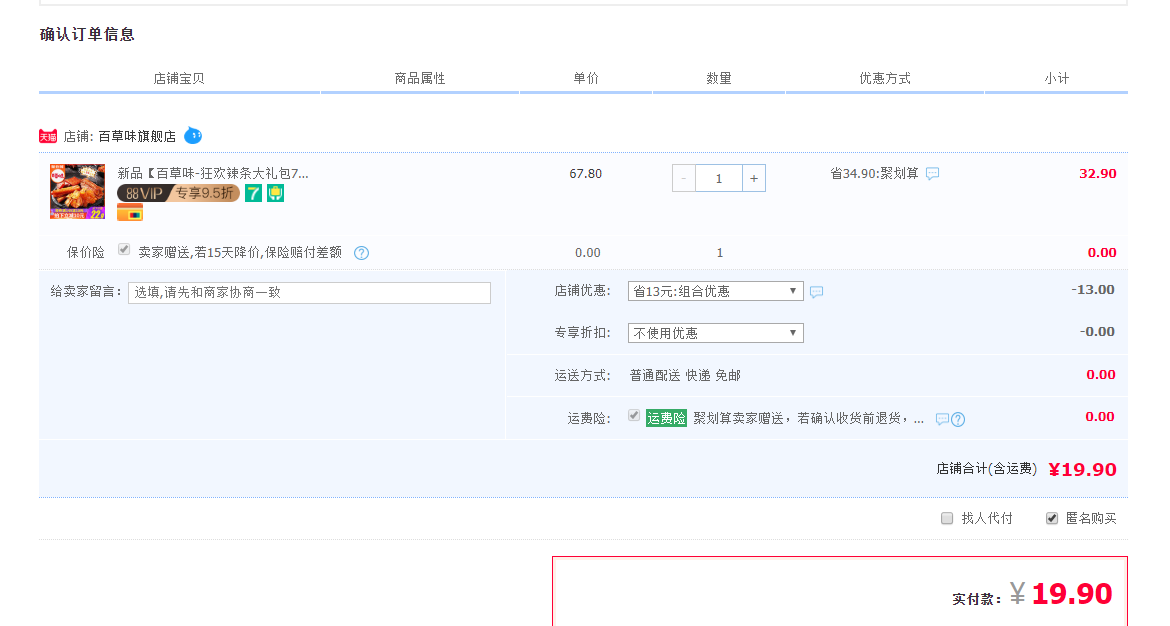Click the green 7-day return badge
The height and width of the screenshot is (626, 1170).
254,193
